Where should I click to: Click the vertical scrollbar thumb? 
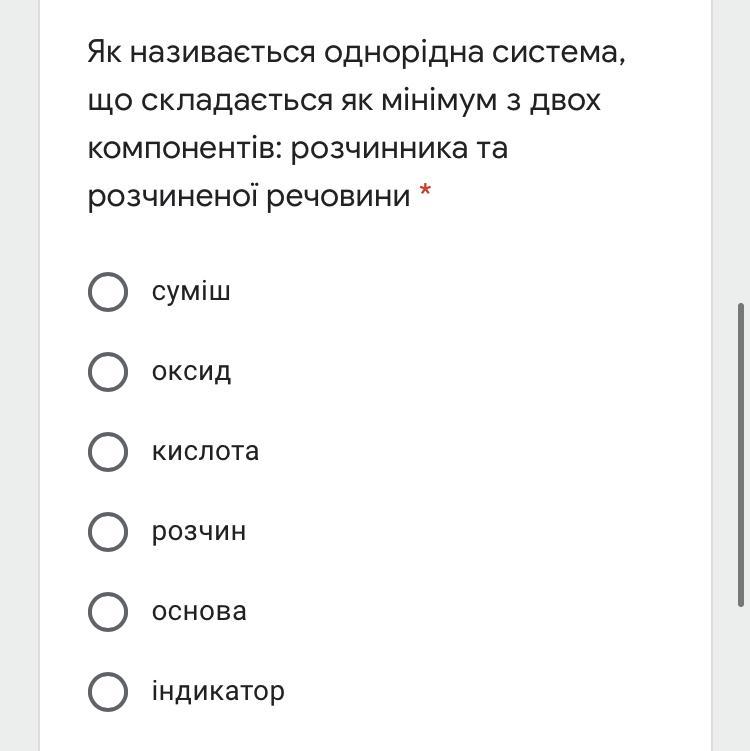(x=741, y=455)
